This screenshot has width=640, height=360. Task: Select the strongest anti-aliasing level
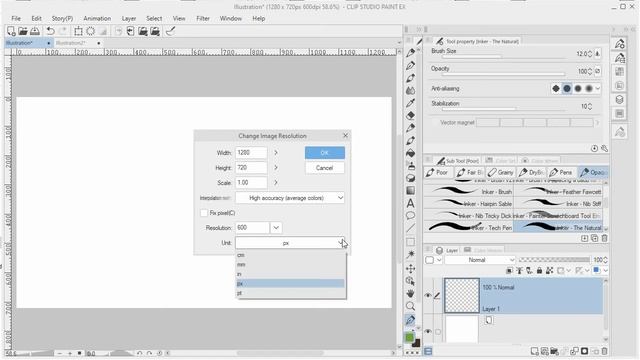pos(589,88)
